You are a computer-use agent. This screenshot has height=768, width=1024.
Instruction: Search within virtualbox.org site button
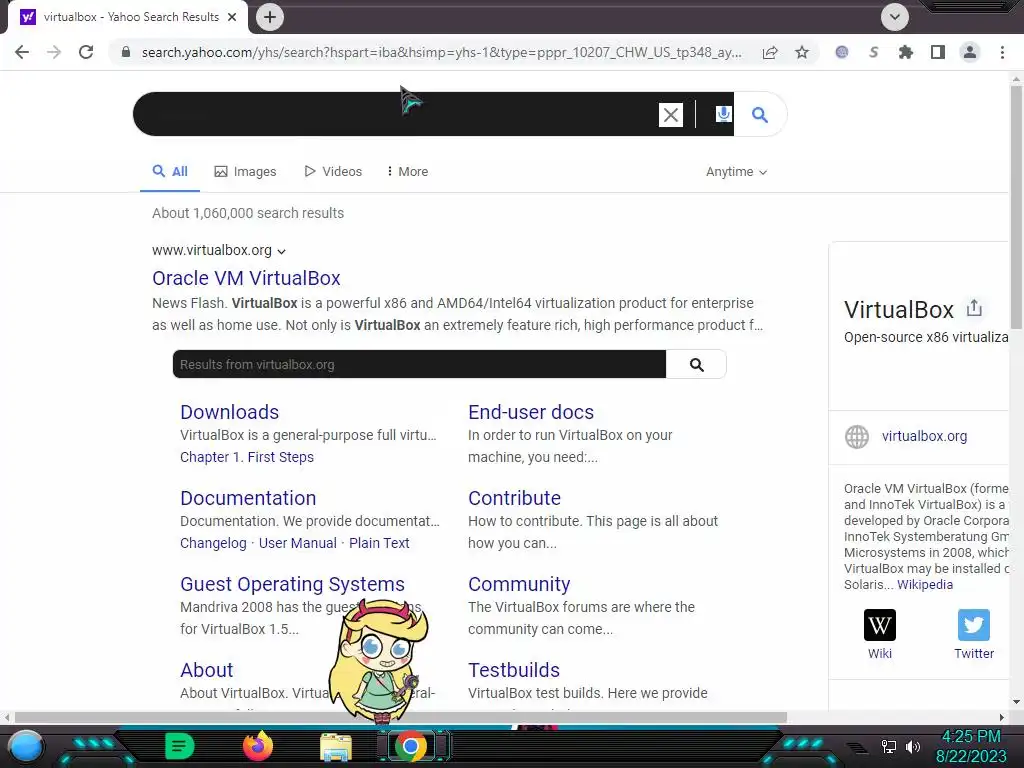coord(696,364)
